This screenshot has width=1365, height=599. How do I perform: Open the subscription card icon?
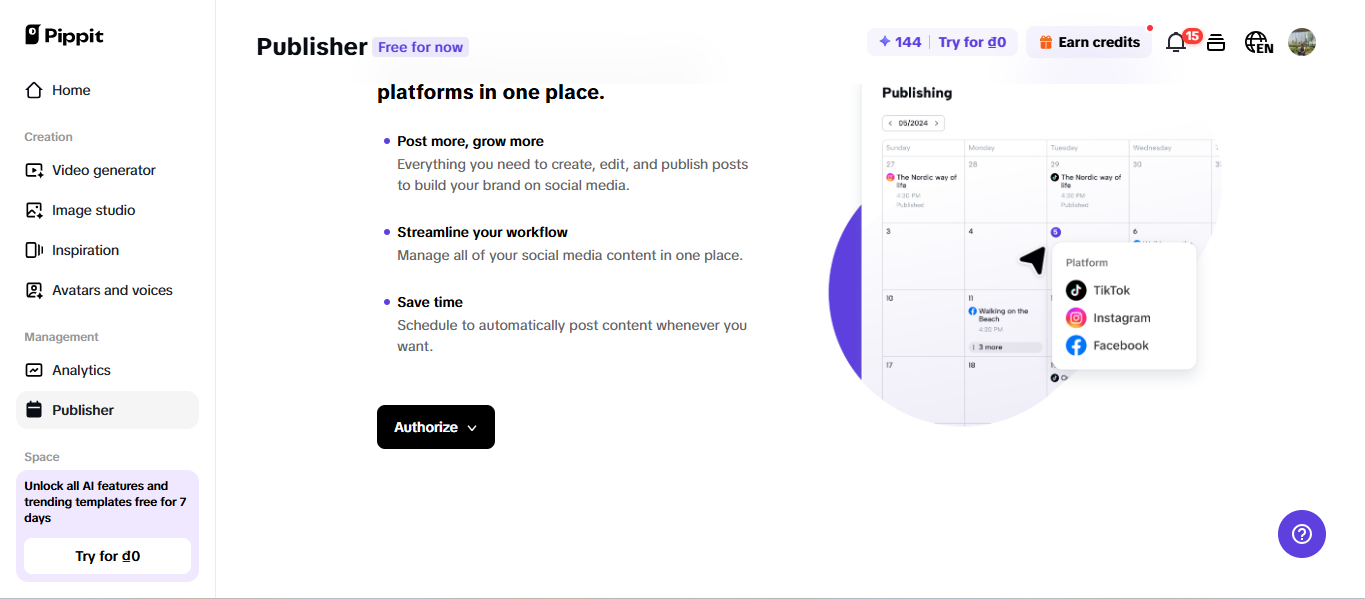1216,41
